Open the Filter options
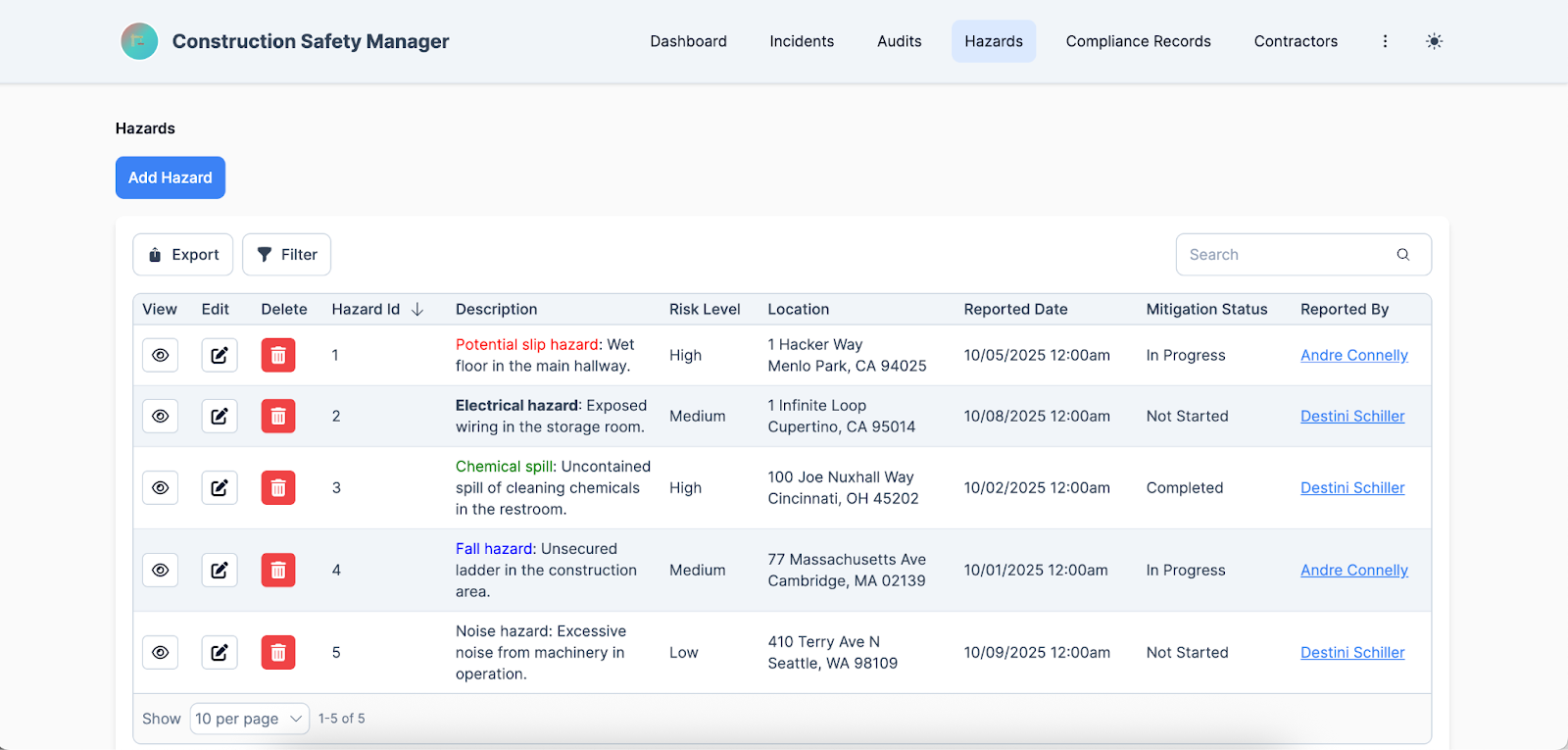Screen dimensions: 1568x750 pos(286,255)
